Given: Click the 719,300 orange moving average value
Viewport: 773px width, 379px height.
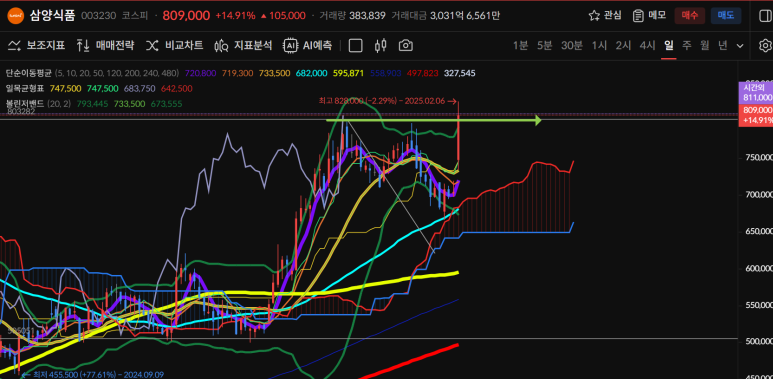Looking at the screenshot, I should pyautogui.click(x=238, y=73).
